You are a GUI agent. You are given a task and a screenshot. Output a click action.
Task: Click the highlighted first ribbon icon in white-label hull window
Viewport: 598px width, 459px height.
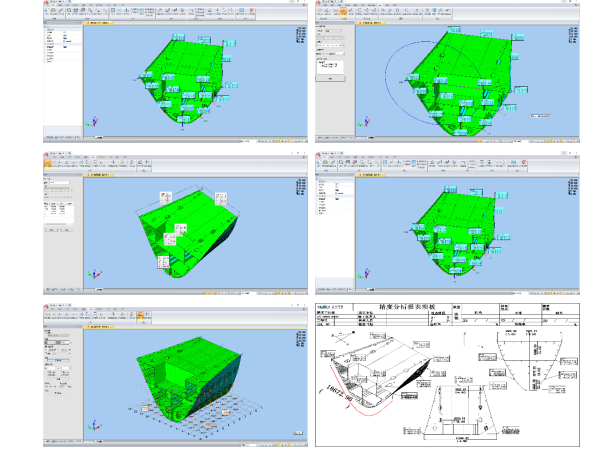[47, 164]
